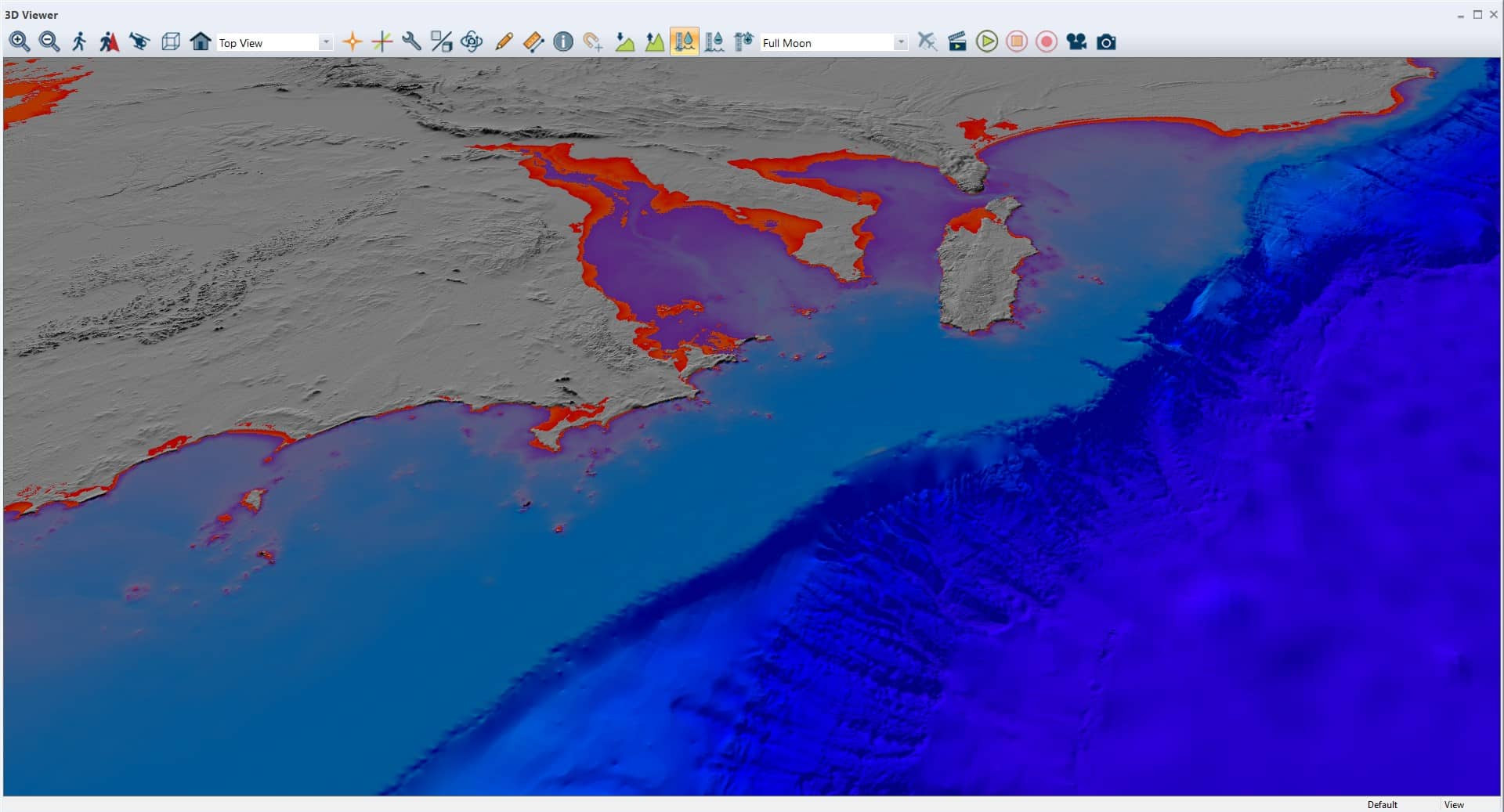Screen dimensions: 1504x812
Task: Select the helicopter fly mode icon
Action: click(139, 42)
